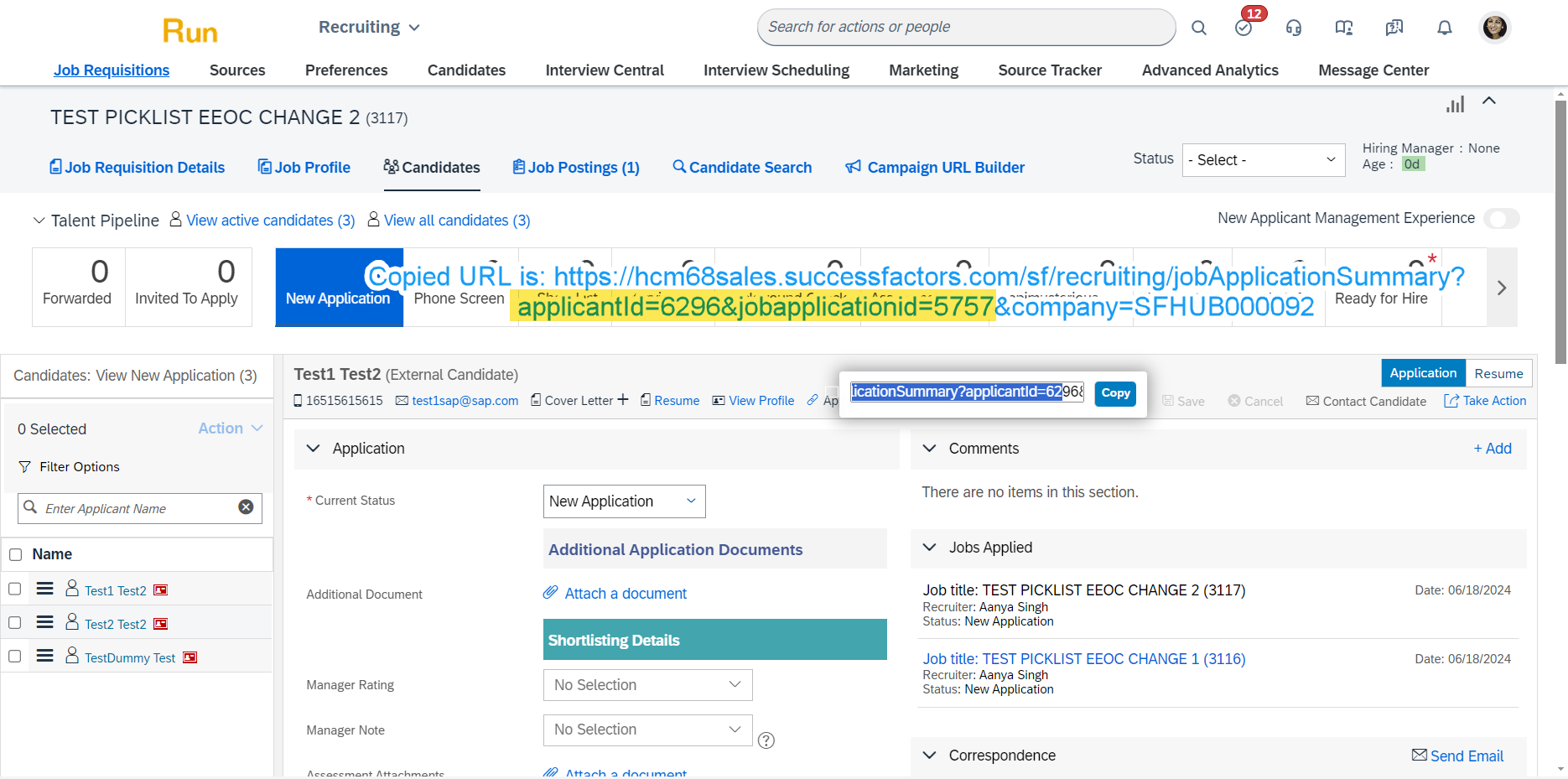Click the copied URL text field
1568x779 pixels.
point(967,392)
